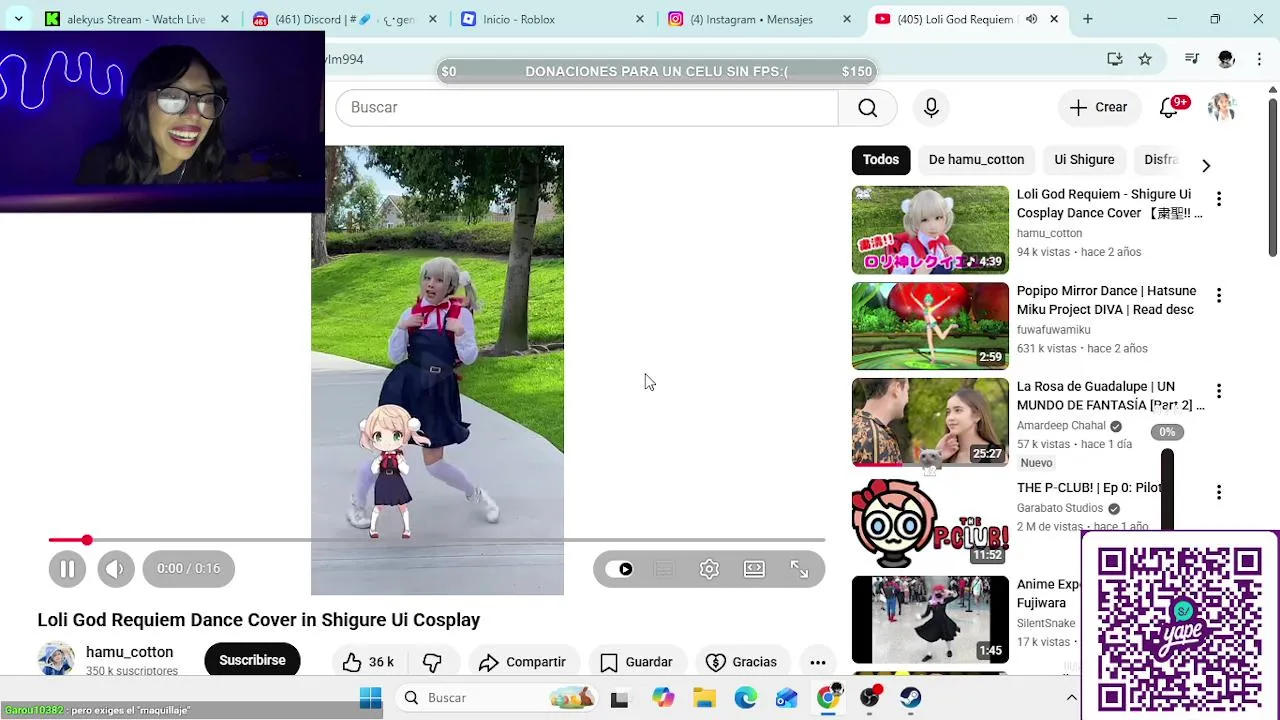Open Task View on the taskbar
The height and width of the screenshot is (720, 1280).
pos(619,698)
